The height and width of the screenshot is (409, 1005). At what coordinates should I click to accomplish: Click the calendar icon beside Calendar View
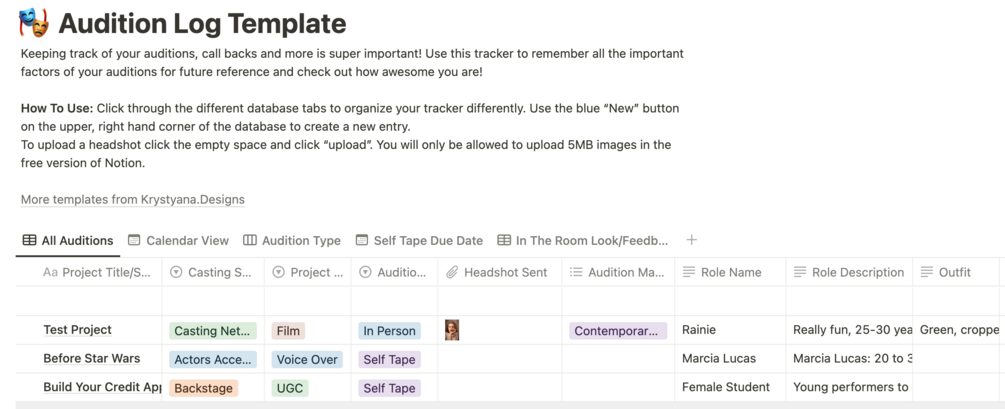[134, 241]
